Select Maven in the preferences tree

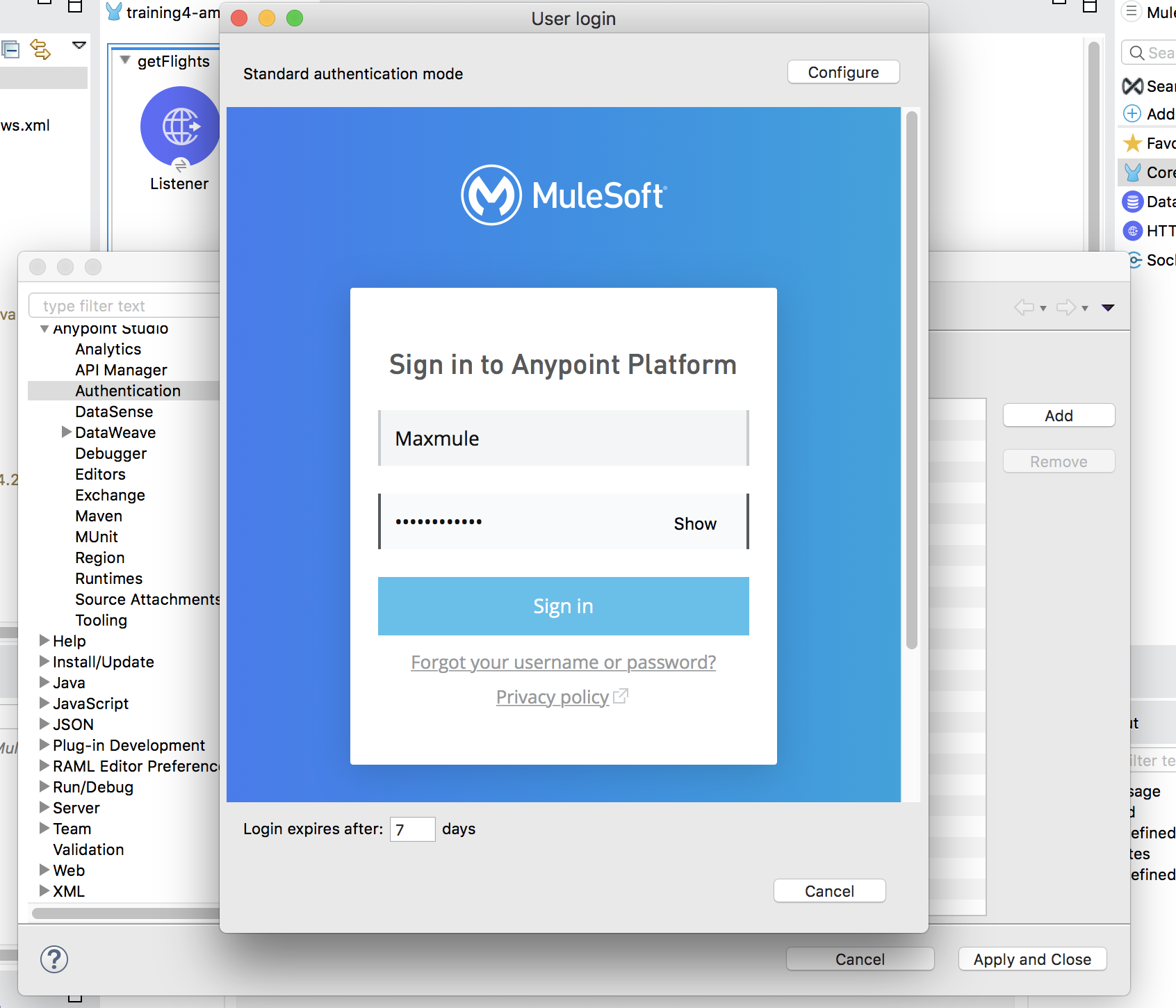tap(99, 516)
